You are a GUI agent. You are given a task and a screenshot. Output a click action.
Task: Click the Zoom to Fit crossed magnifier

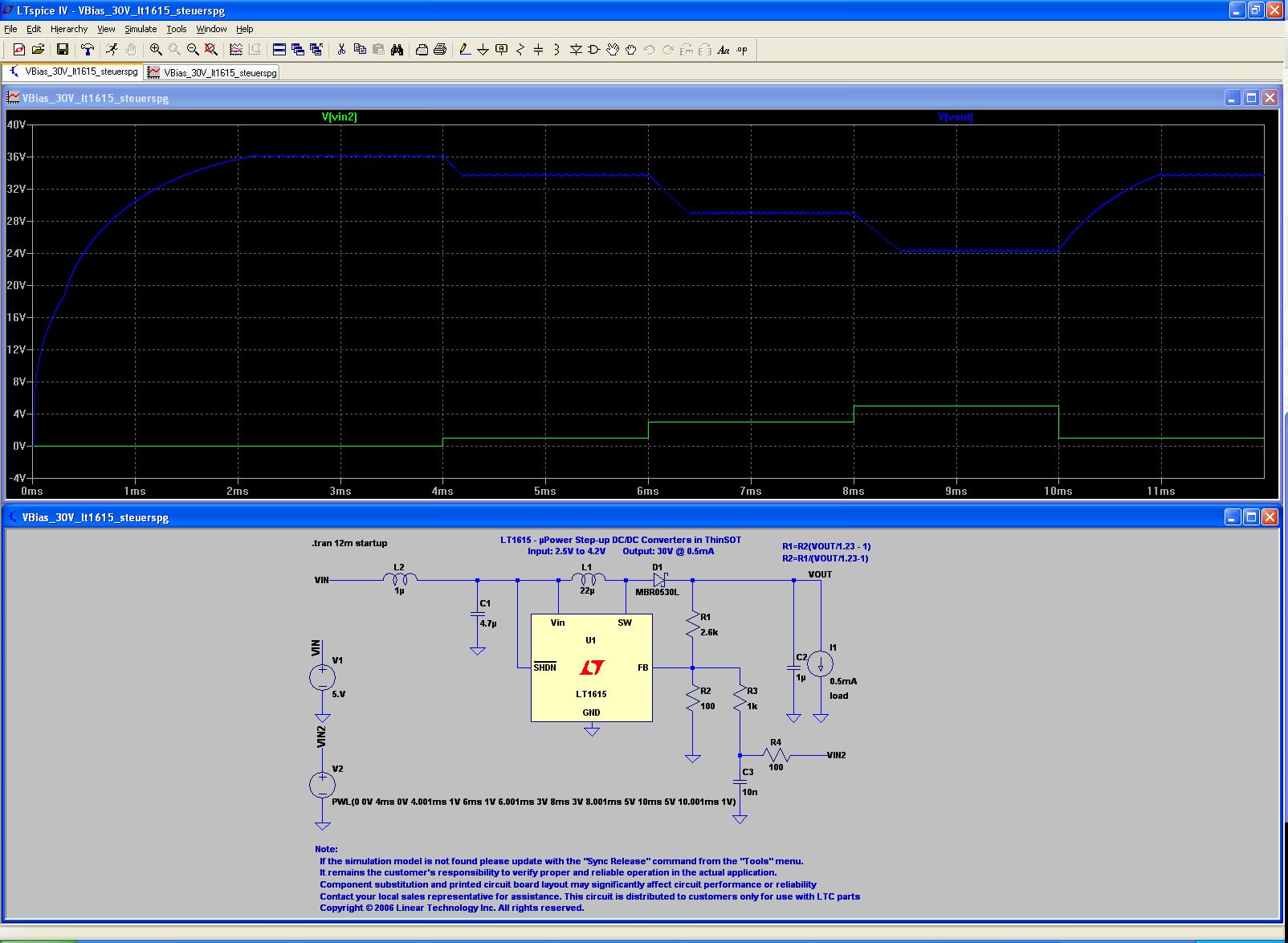point(211,50)
